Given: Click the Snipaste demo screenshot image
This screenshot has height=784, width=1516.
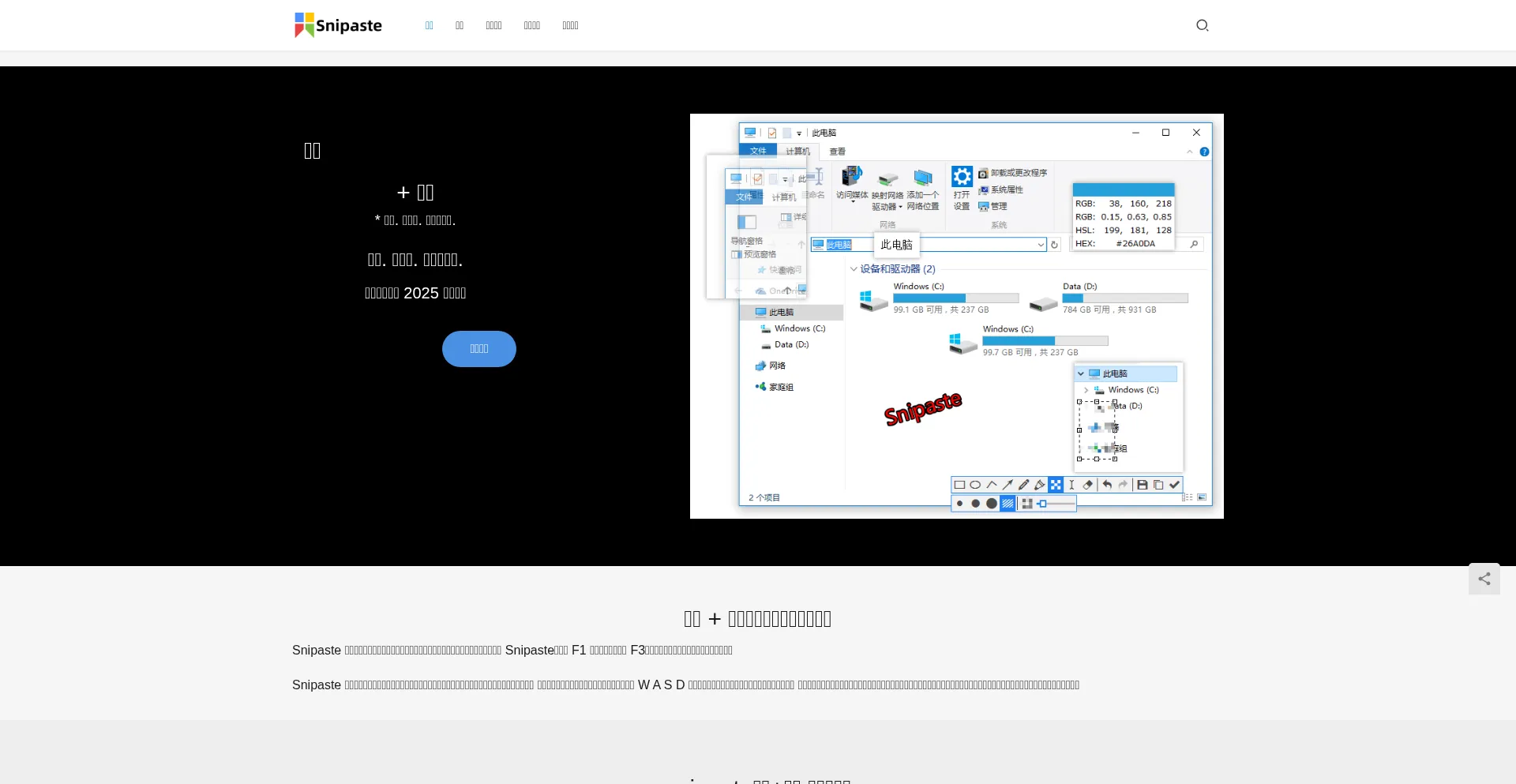Looking at the screenshot, I should [x=957, y=316].
